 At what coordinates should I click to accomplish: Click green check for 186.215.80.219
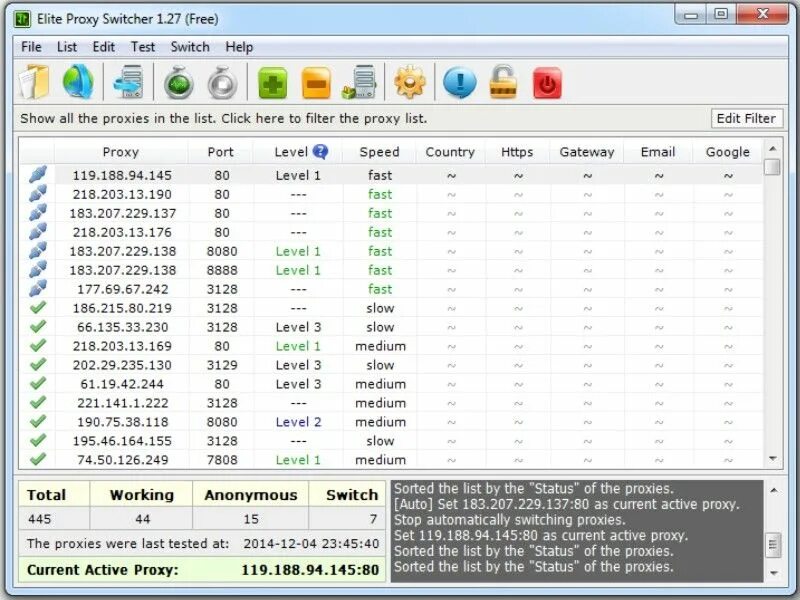coord(38,308)
